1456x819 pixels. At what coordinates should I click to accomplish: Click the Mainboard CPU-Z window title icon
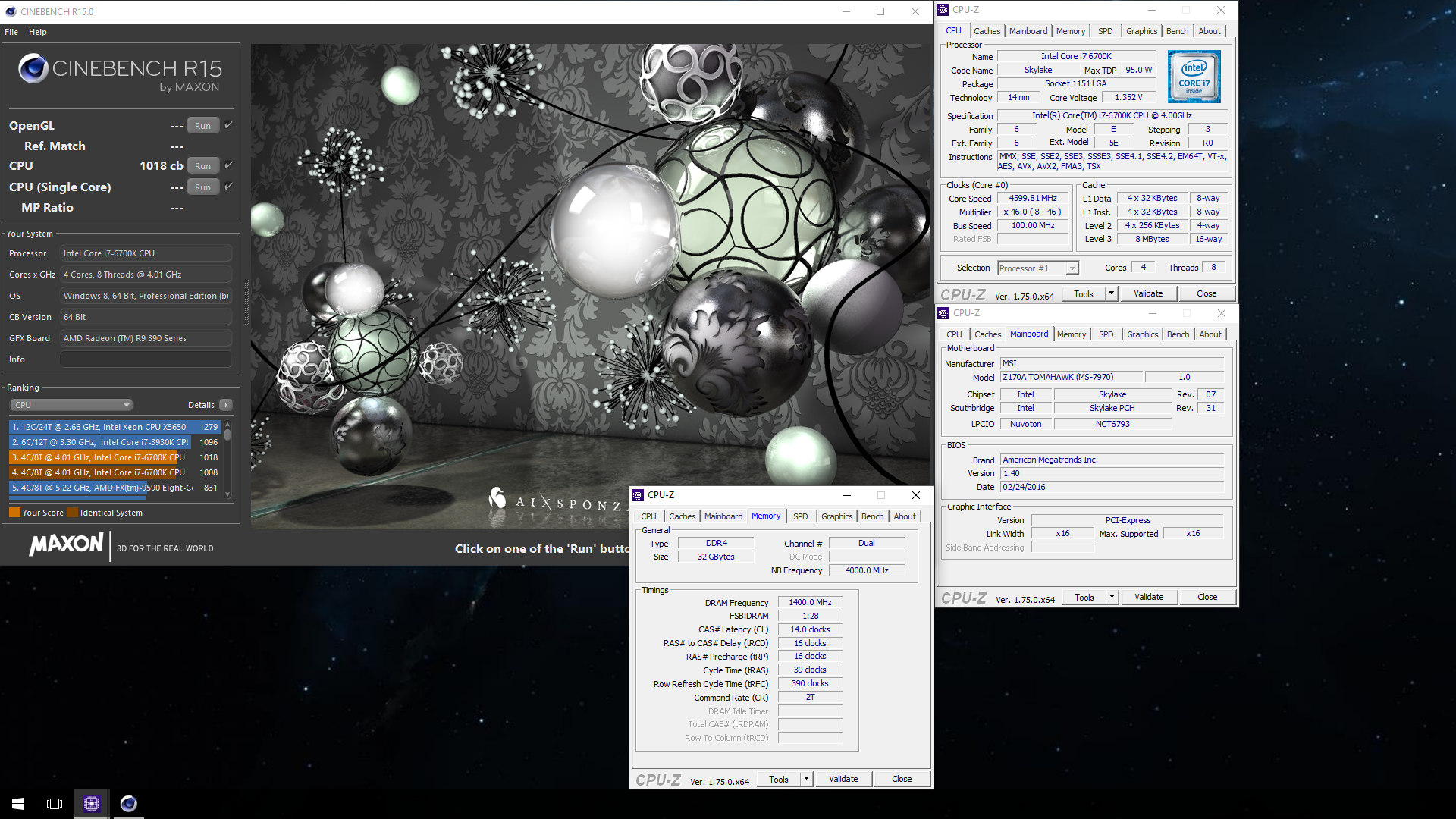click(x=943, y=313)
